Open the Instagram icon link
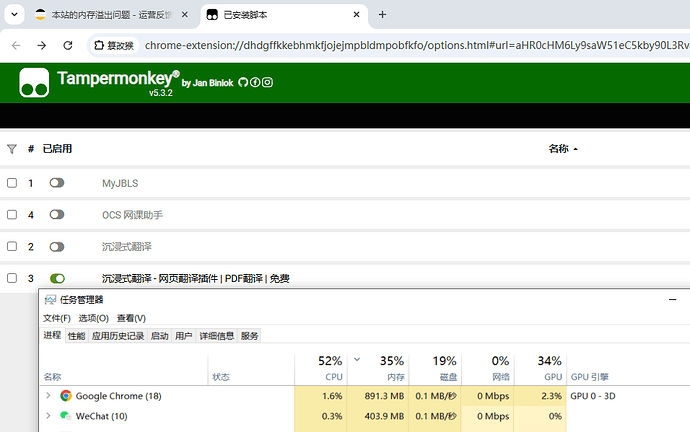 tap(267, 82)
